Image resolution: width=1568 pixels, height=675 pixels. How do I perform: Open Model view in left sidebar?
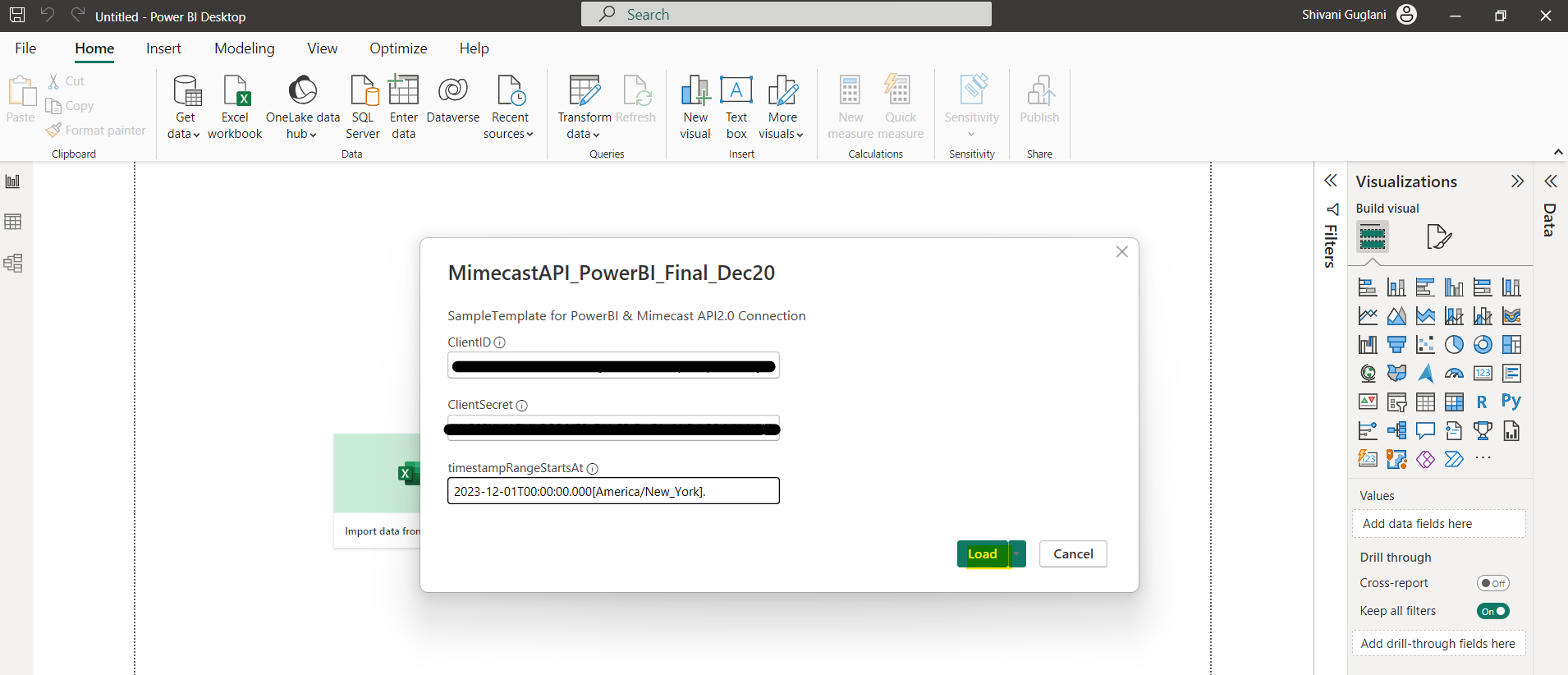pos(13,263)
